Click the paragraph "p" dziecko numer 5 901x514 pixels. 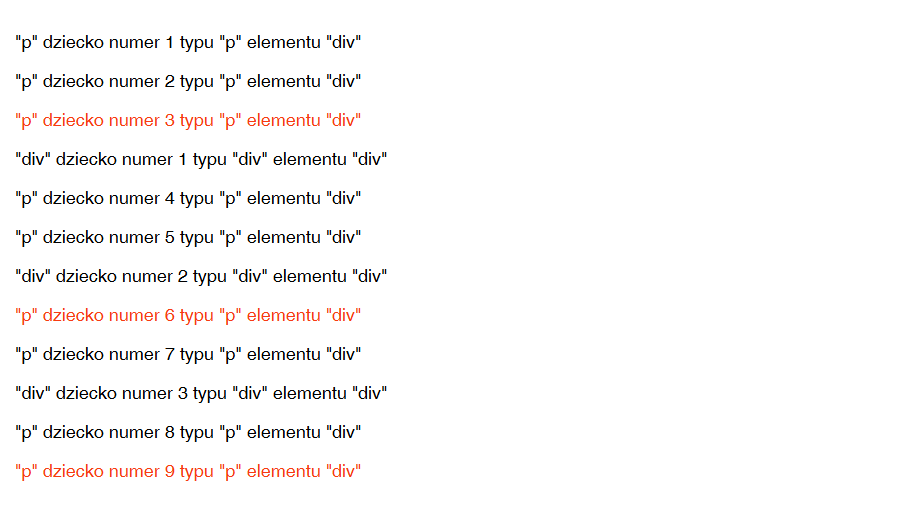coord(188,238)
